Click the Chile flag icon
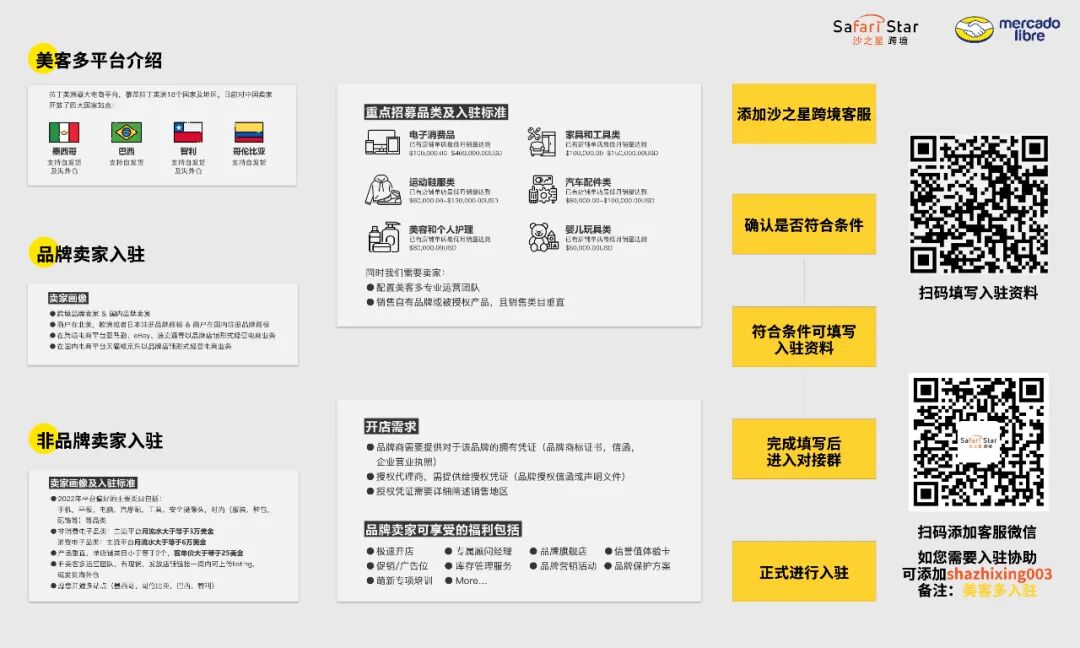This screenshot has width=1080, height=648. click(188, 132)
